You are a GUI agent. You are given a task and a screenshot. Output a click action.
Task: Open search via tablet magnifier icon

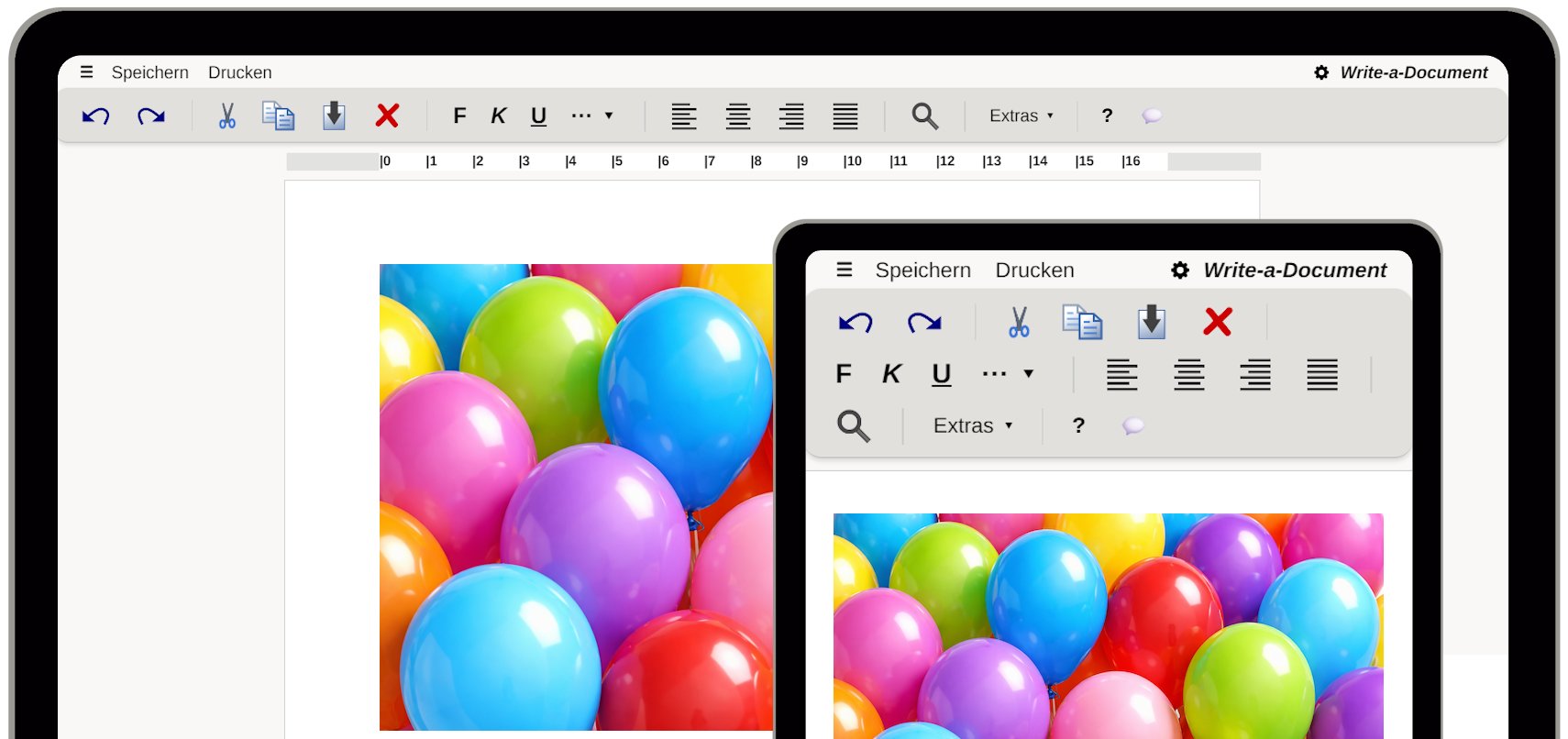(x=854, y=425)
